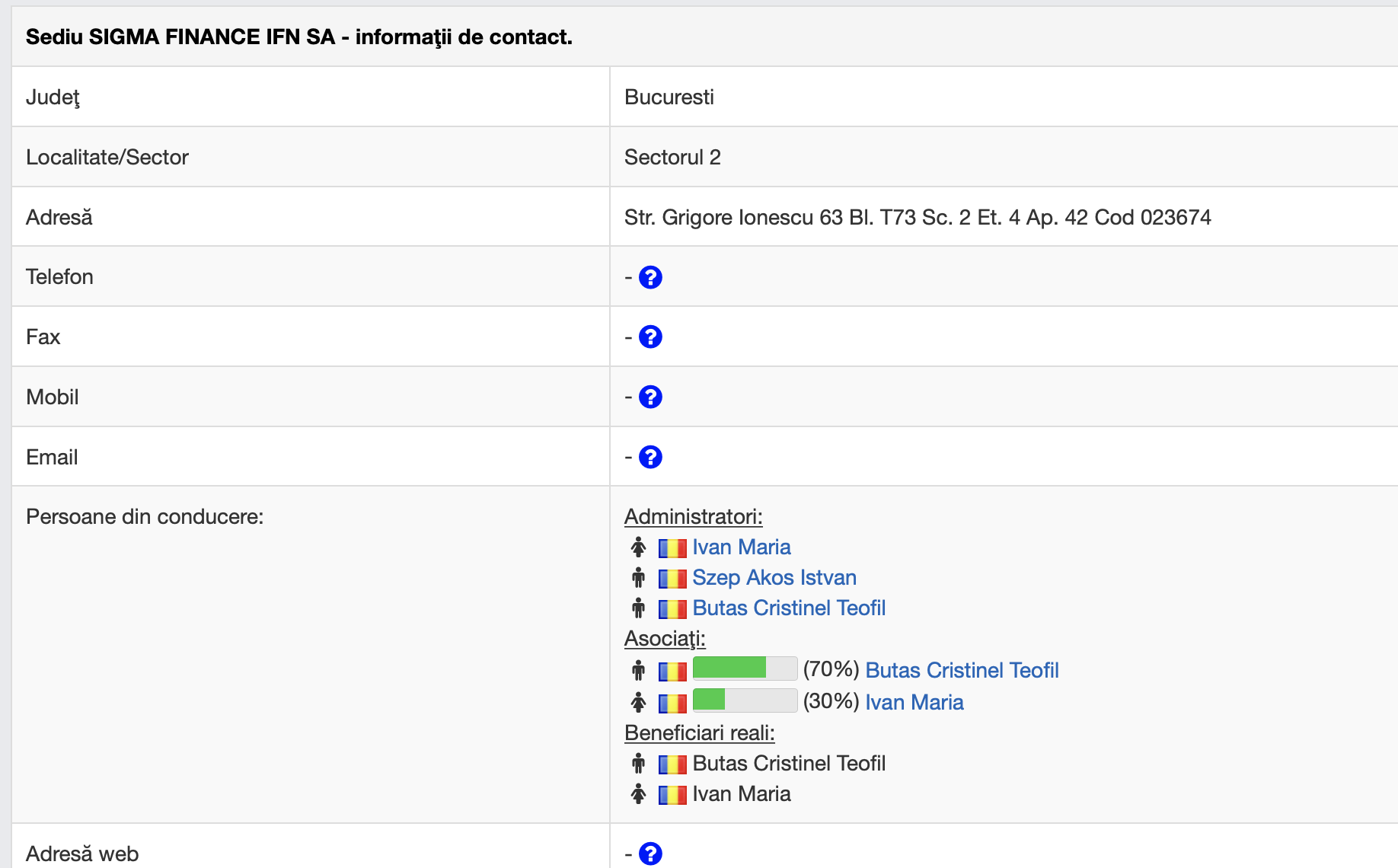
Task: Open the 30% associate Ivan Maria link
Action: [x=914, y=702]
